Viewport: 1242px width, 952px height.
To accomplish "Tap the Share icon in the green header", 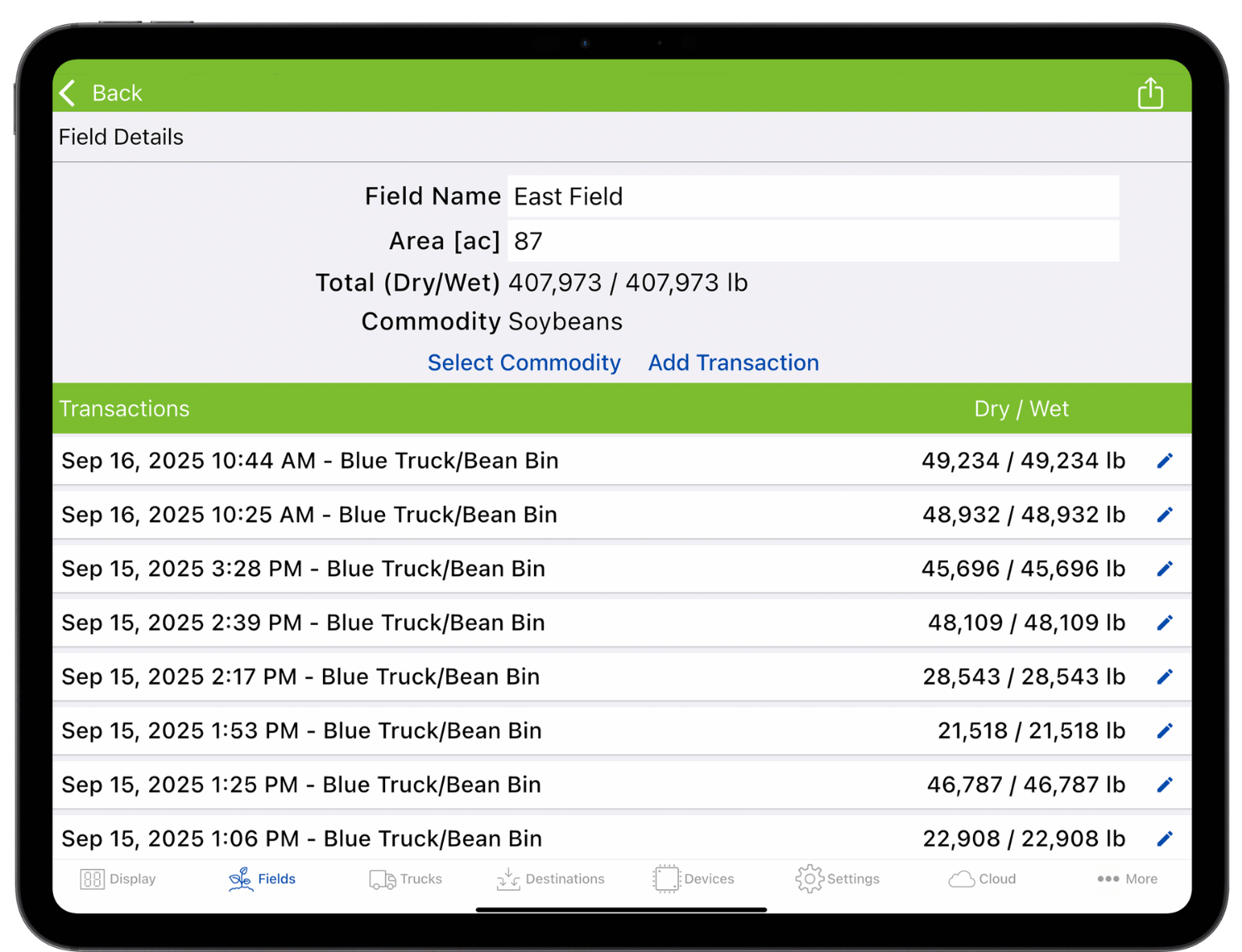I will (1150, 93).
